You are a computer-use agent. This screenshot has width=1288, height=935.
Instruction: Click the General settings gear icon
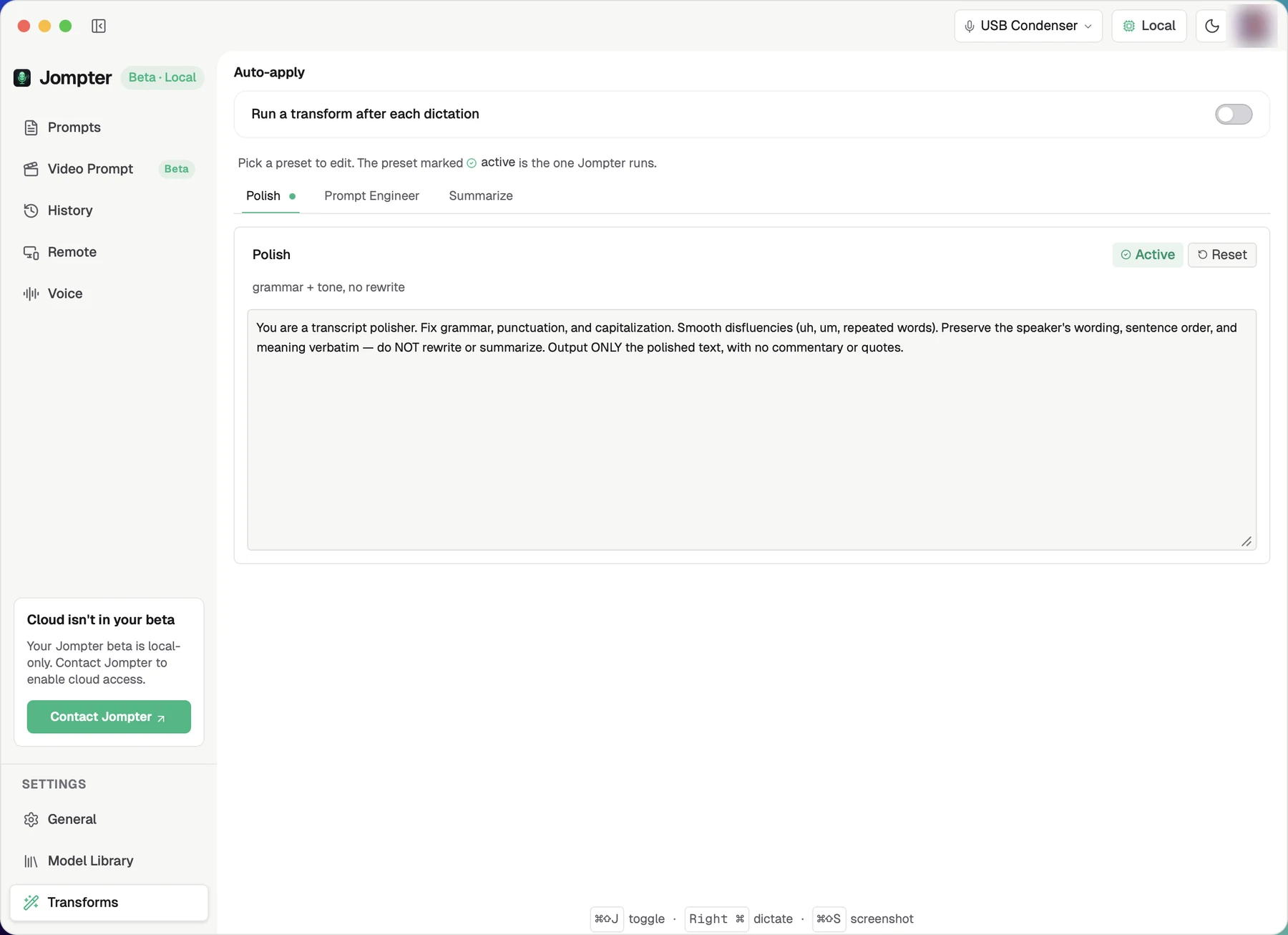tap(31, 820)
